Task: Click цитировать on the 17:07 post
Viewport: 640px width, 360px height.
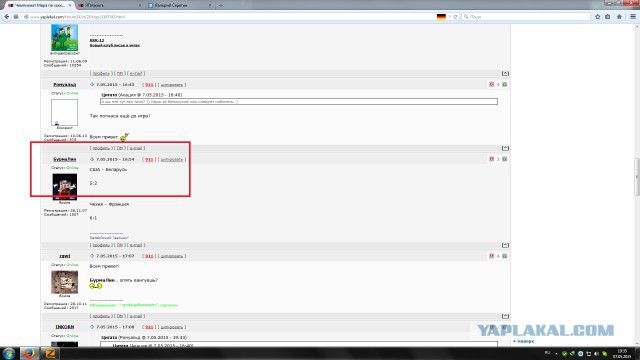Action: pos(171,256)
